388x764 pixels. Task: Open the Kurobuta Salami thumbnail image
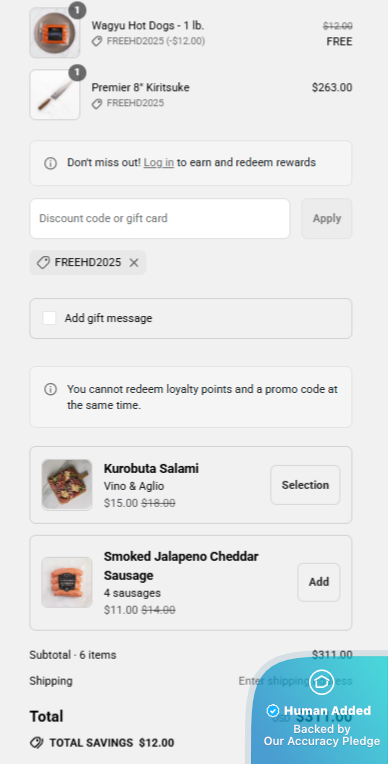[x=67, y=485]
